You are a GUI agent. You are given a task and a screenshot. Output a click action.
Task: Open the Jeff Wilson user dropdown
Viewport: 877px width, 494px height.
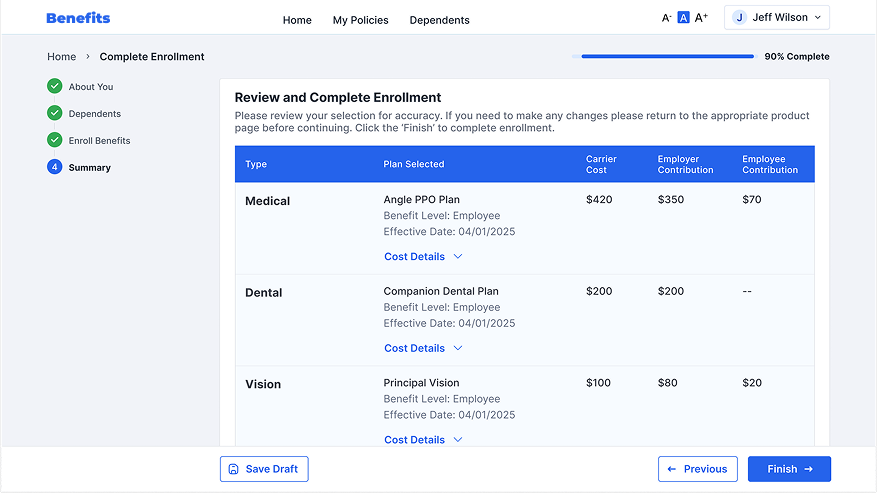point(776,18)
